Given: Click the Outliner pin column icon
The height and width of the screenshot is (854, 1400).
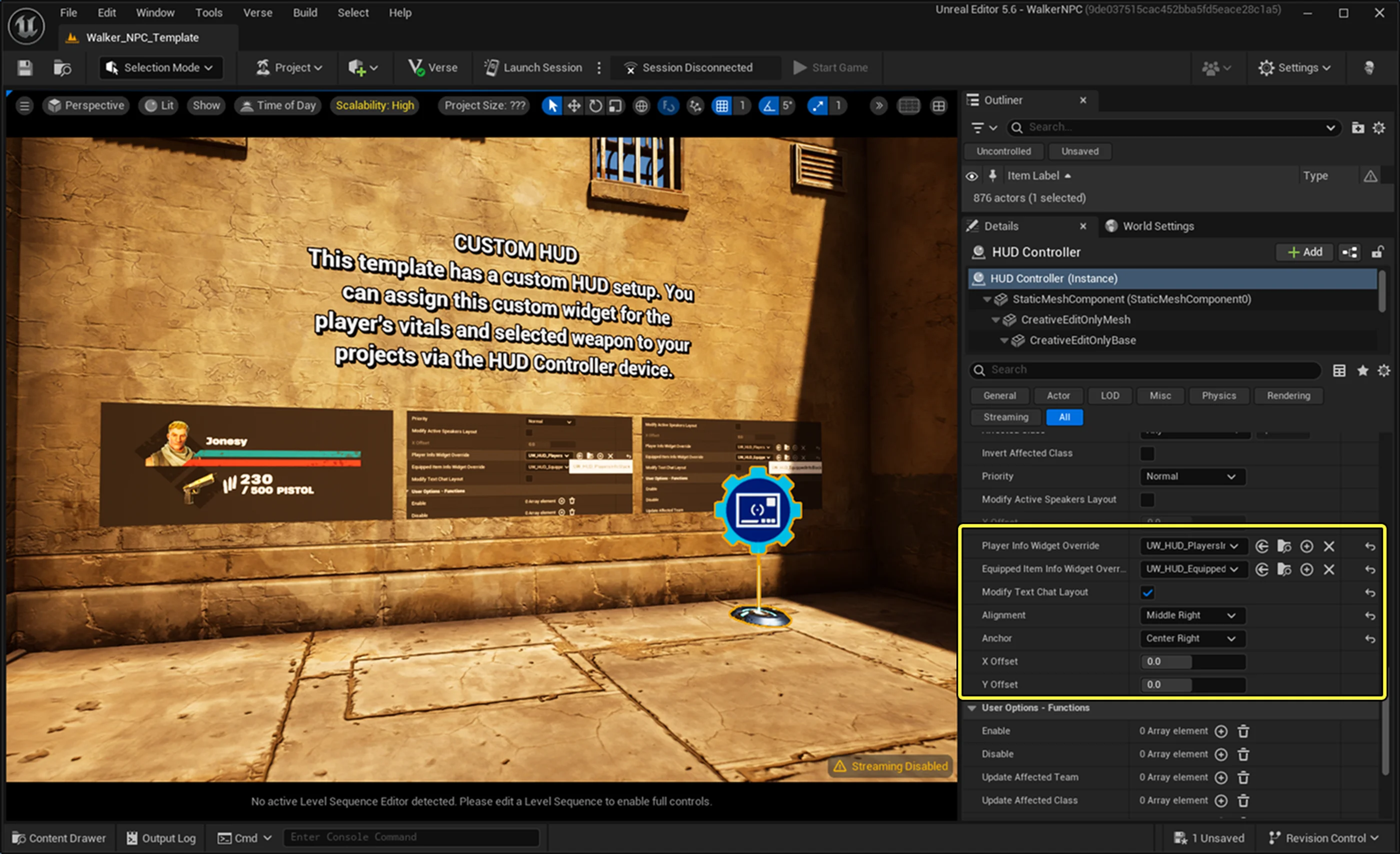Looking at the screenshot, I should [992, 176].
